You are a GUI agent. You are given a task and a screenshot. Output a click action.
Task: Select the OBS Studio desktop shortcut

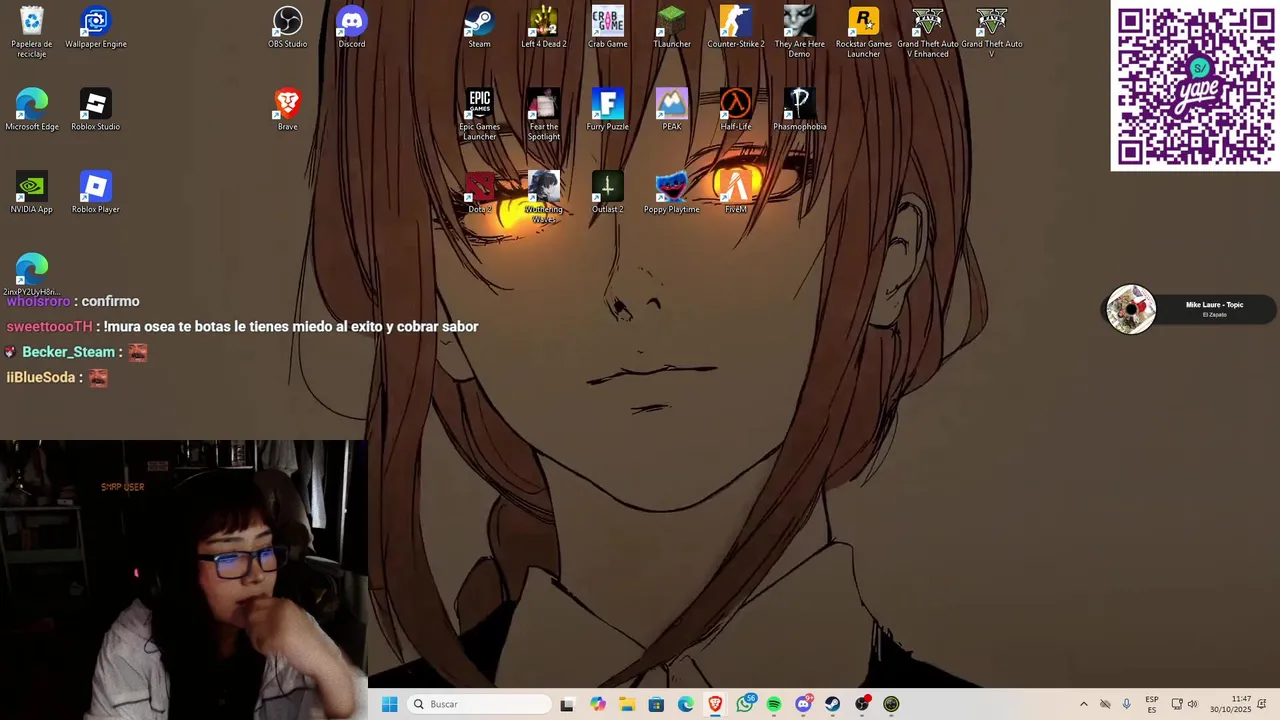click(x=288, y=28)
